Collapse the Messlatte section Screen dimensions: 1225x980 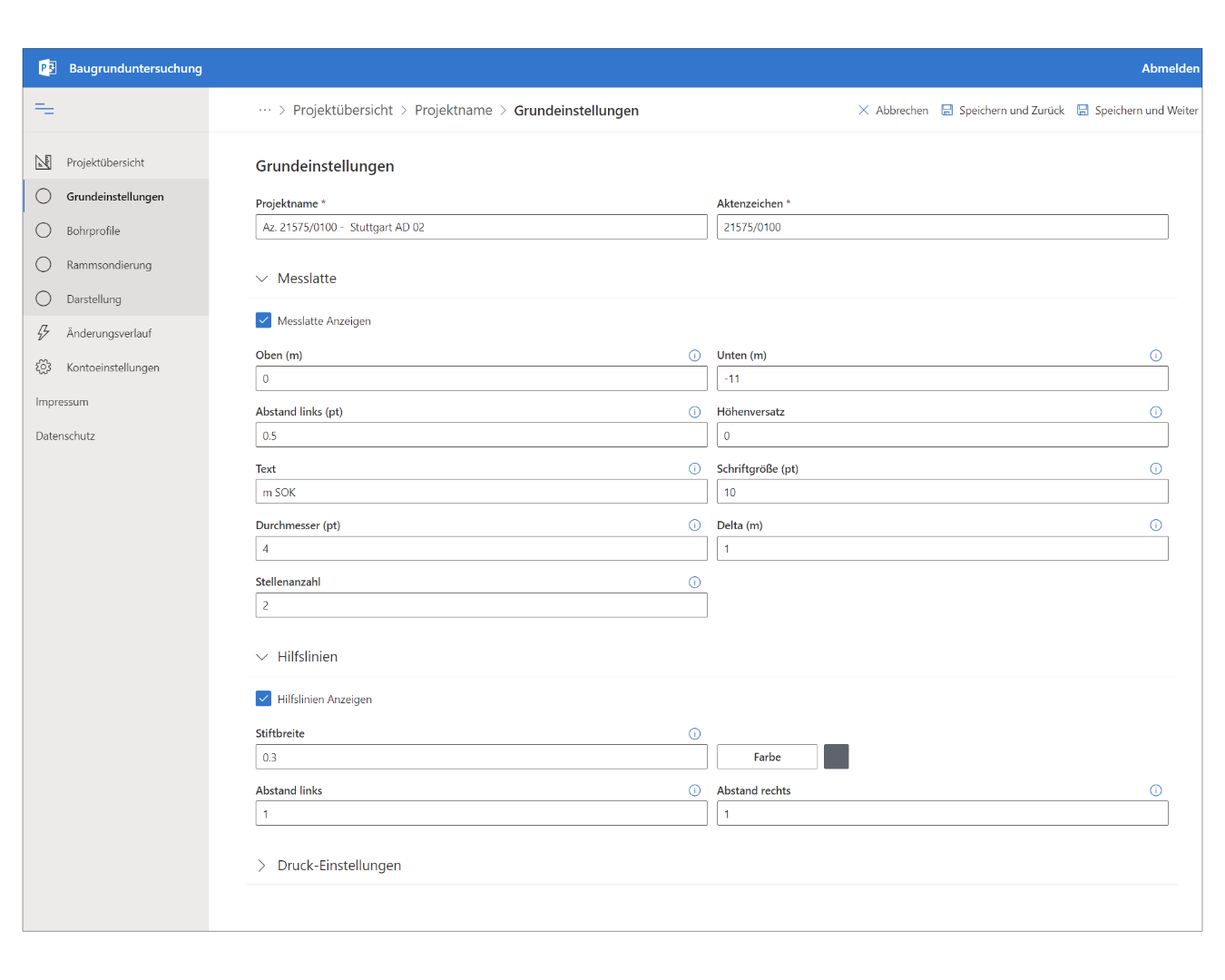pos(262,279)
